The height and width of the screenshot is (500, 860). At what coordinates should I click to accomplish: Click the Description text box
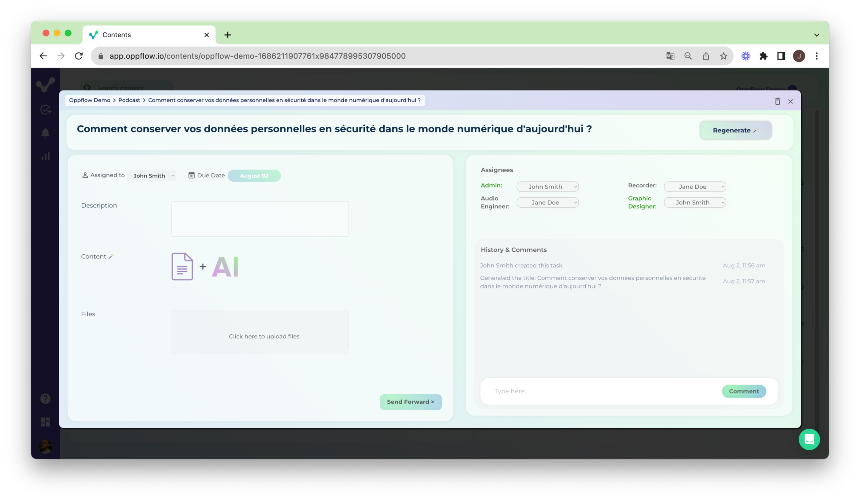[260, 219]
